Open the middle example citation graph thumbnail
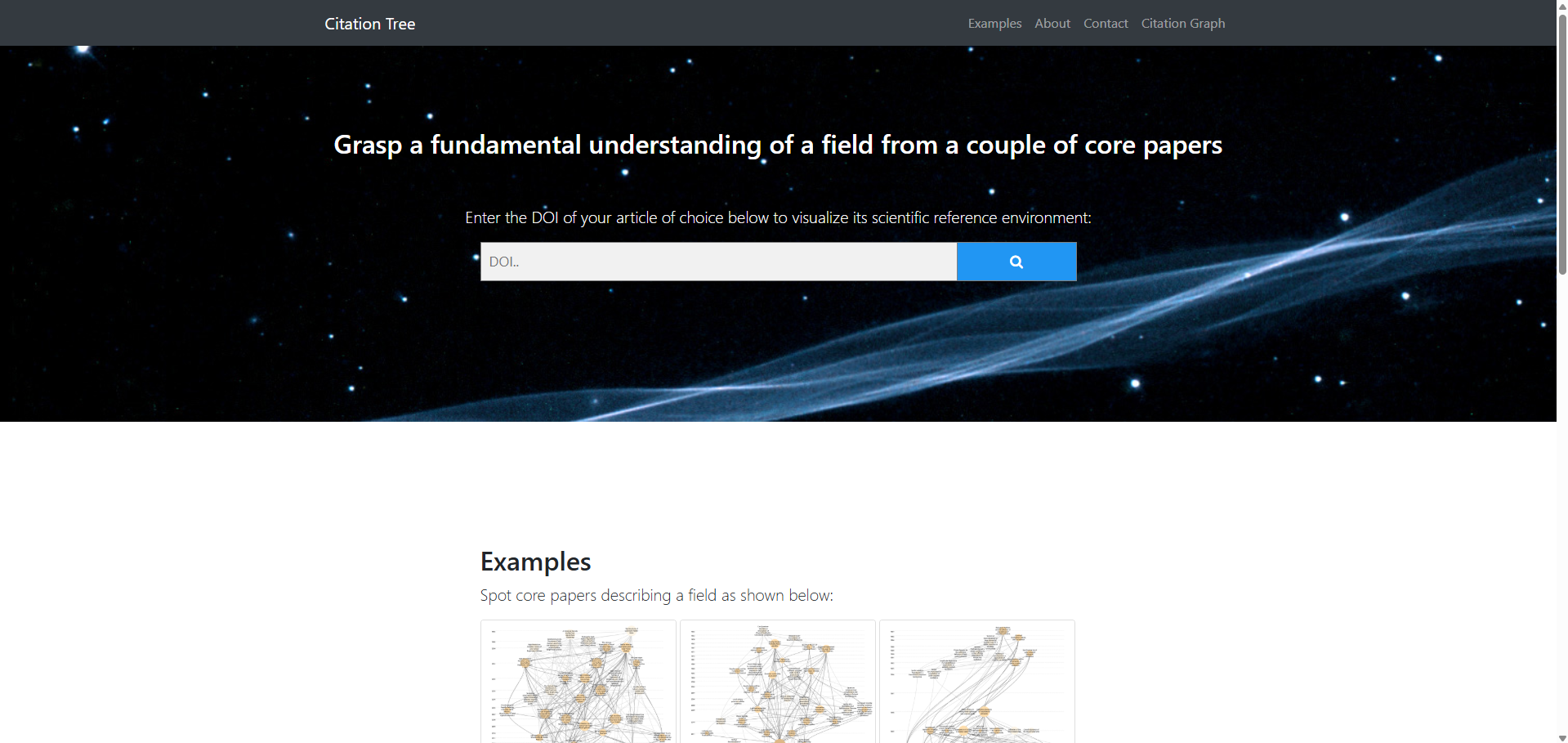 [777, 682]
